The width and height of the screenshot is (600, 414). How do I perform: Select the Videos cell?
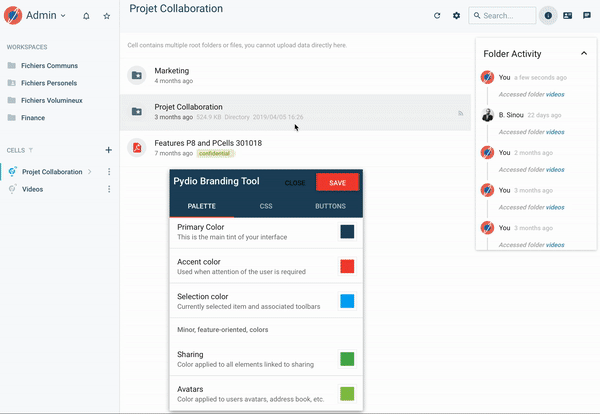click(x=32, y=189)
